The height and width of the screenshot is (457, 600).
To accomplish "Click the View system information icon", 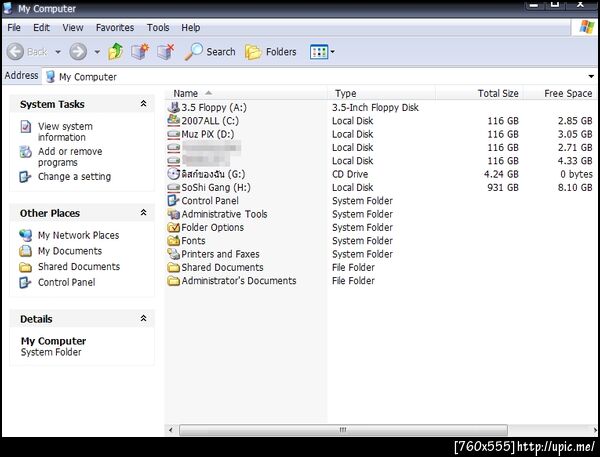I will (x=26, y=126).
